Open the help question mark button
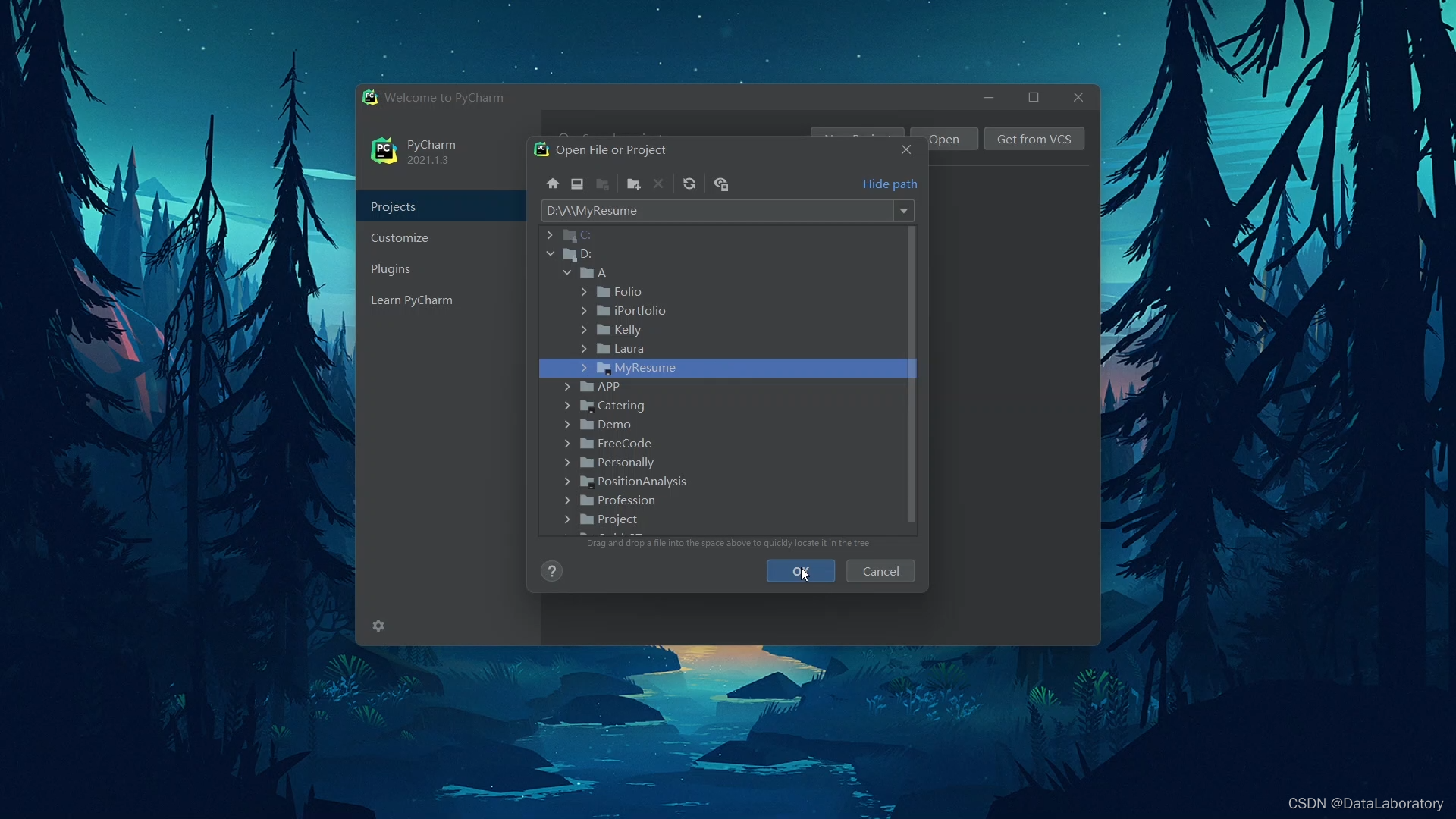 552,571
